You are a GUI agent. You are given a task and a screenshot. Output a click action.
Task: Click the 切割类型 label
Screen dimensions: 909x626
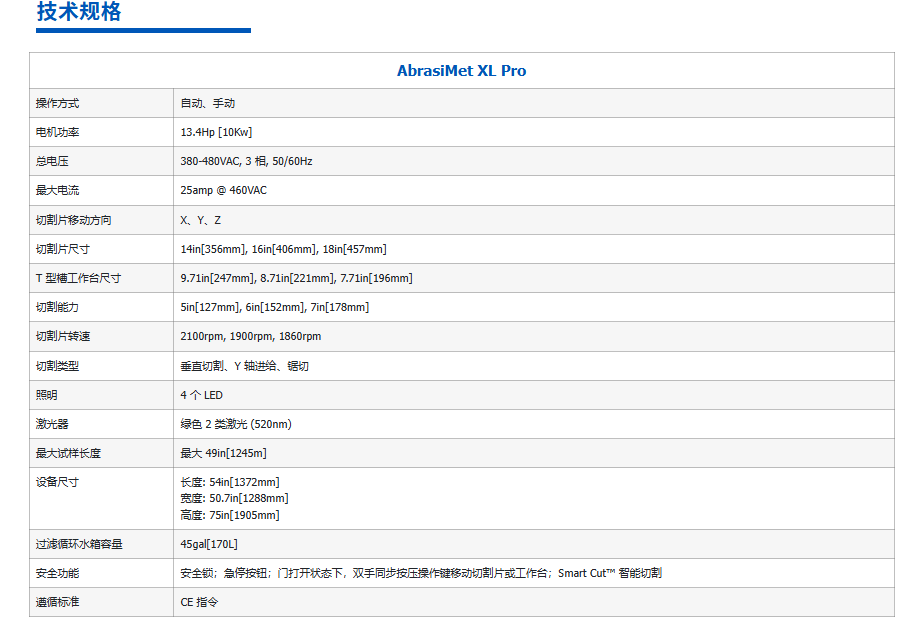pyautogui.click(x=57, y=366)
